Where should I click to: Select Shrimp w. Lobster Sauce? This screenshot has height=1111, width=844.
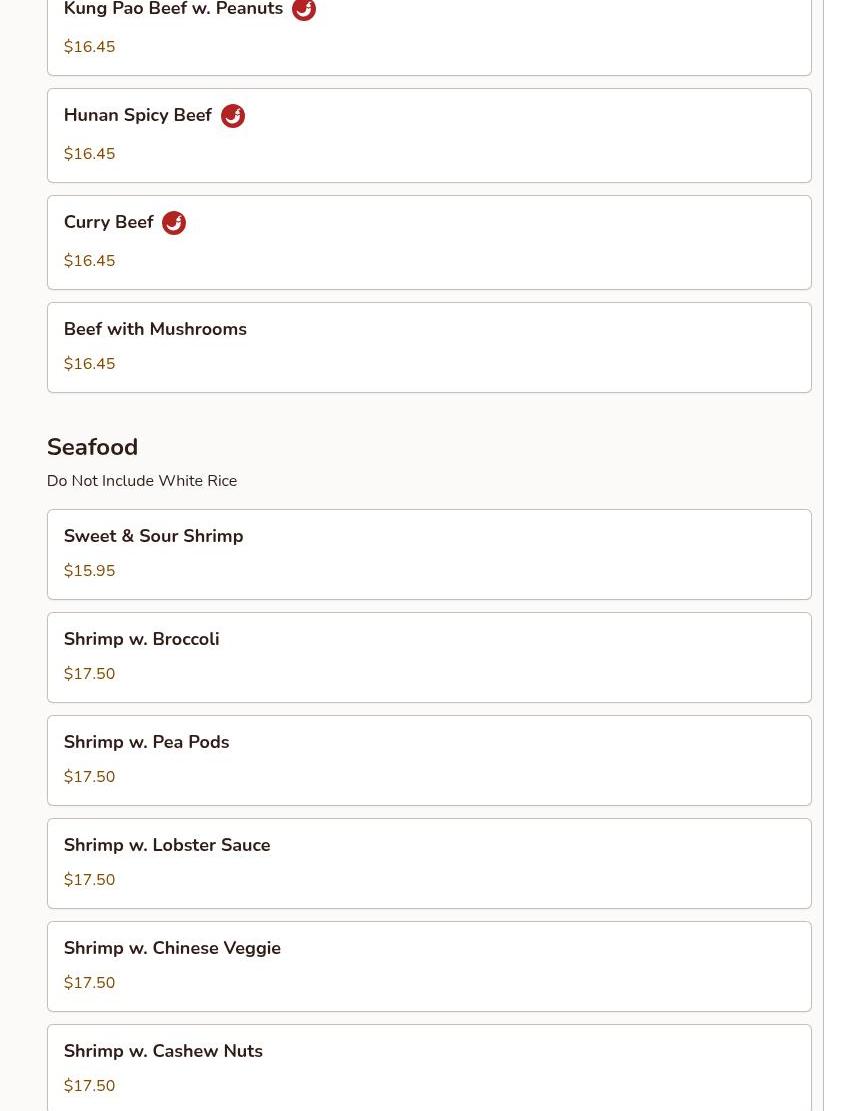click(x=429, y=863)
